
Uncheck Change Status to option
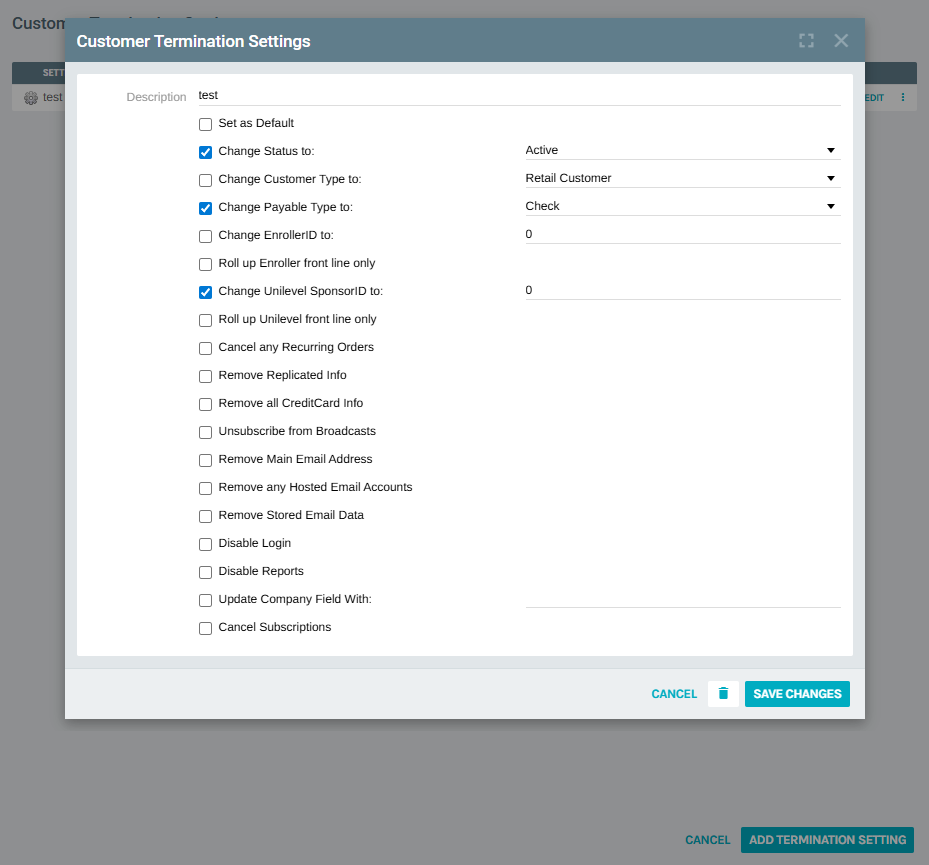pyautogui.click(x=205, y=152)
